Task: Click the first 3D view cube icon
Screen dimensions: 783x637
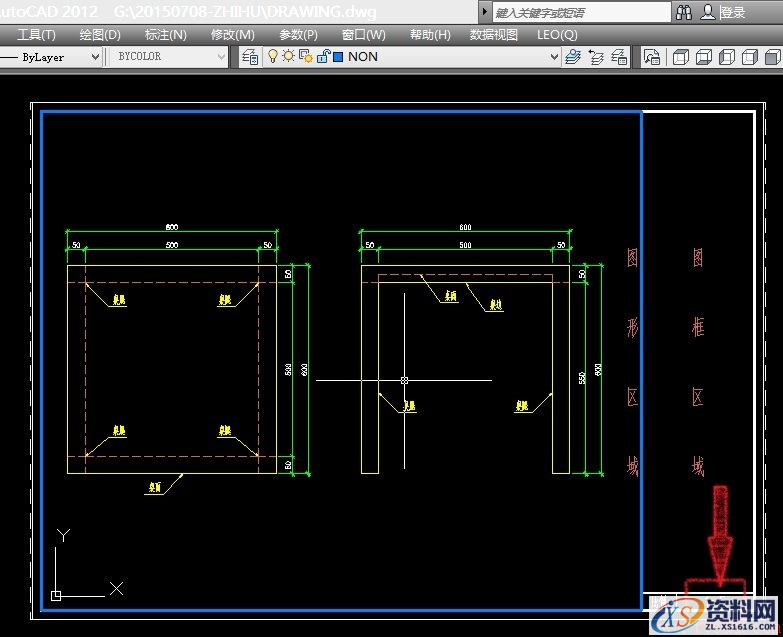Action: point(681,57)
